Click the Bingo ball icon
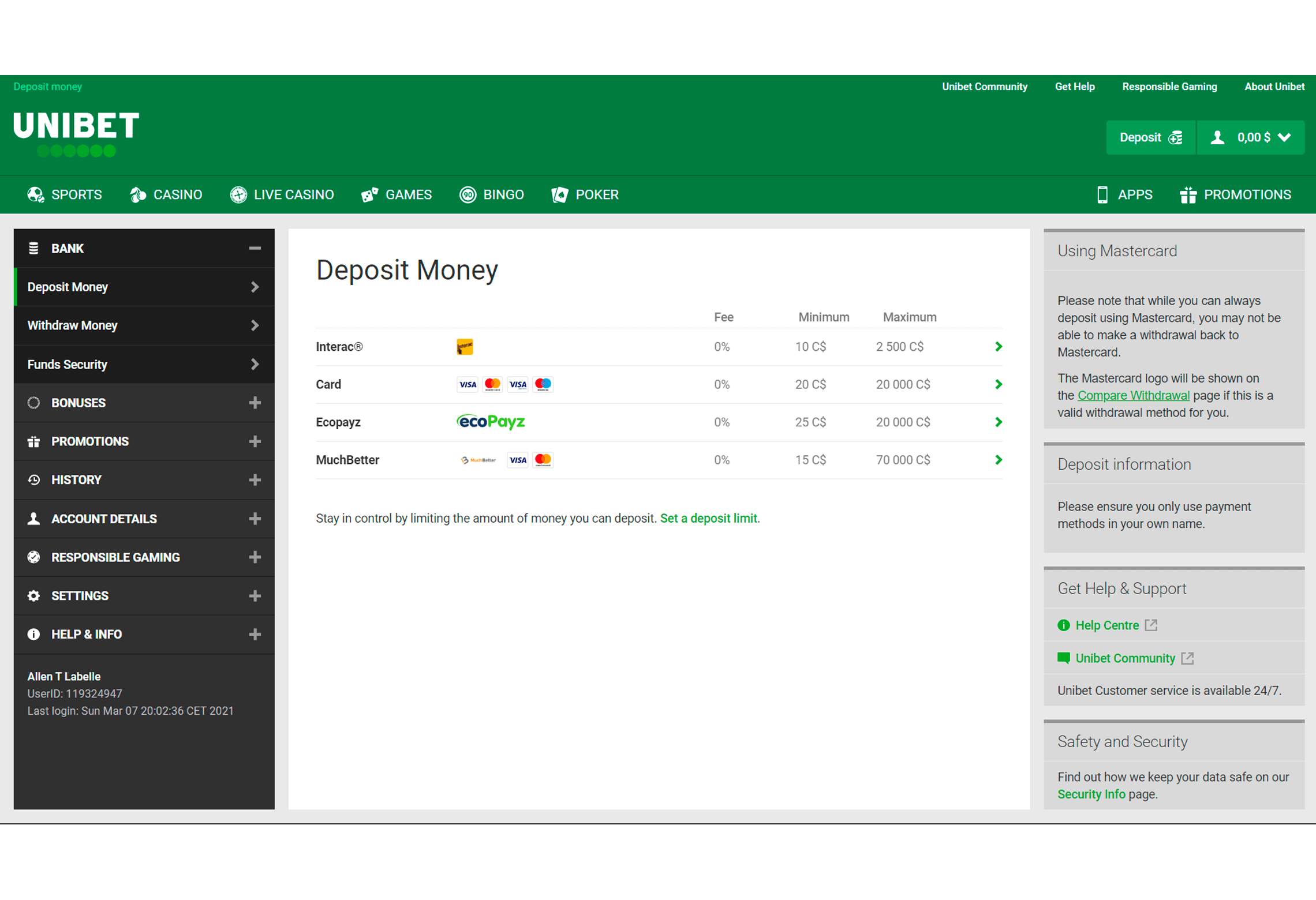The width and height of the screenshot is (1316, 900). pos(468,195)
